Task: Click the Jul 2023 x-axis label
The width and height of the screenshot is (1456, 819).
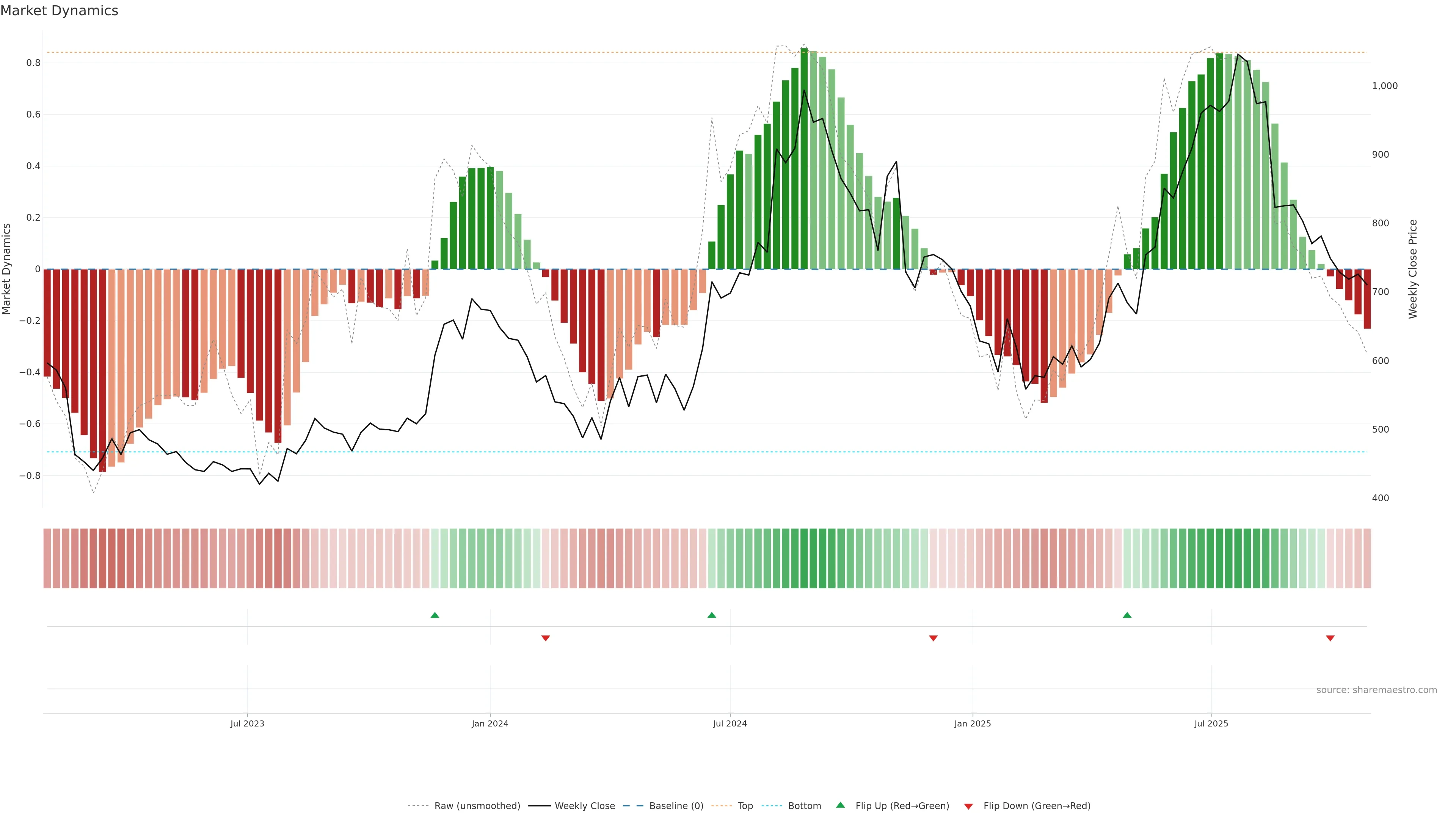Action: (x=247, y=723)
